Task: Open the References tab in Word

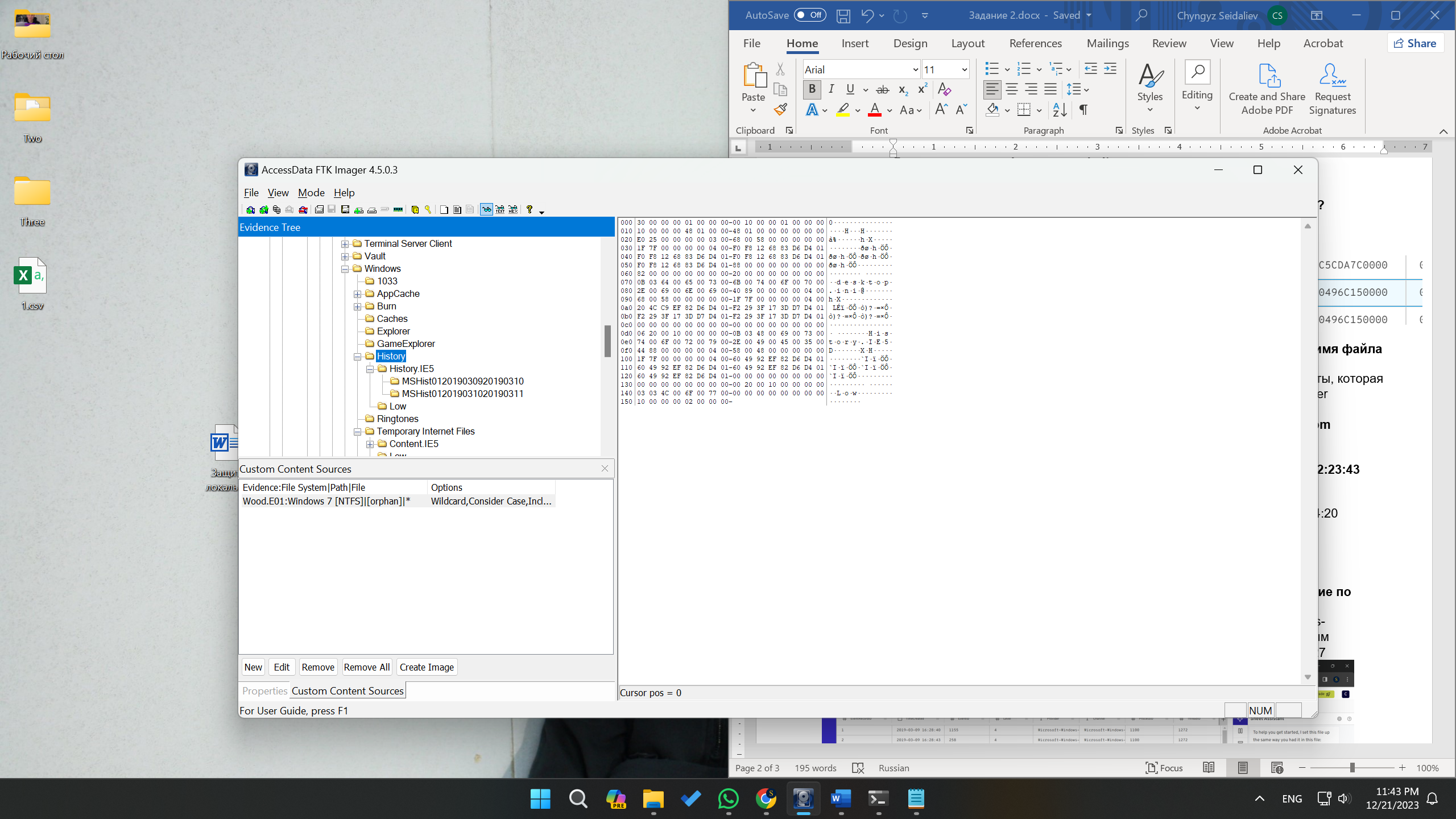Action: (1035, 43)
